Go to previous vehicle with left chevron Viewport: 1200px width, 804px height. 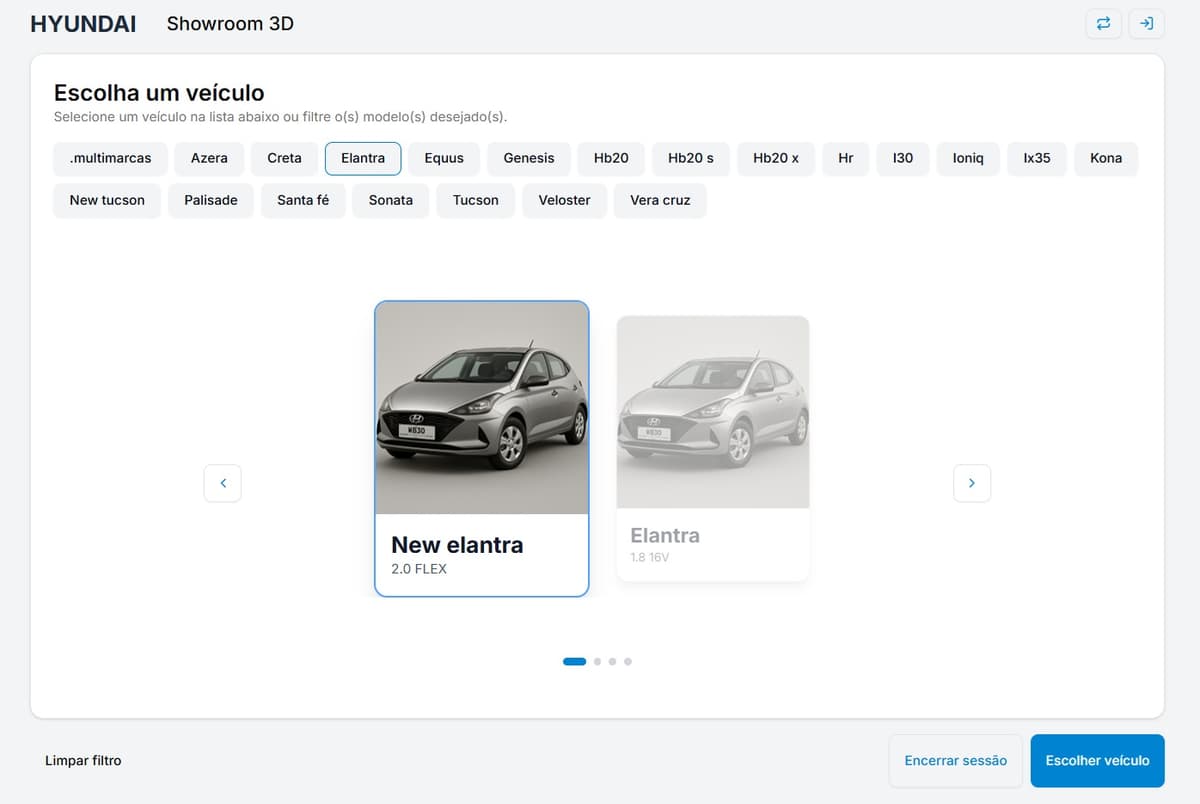click(x=223, y=483)
